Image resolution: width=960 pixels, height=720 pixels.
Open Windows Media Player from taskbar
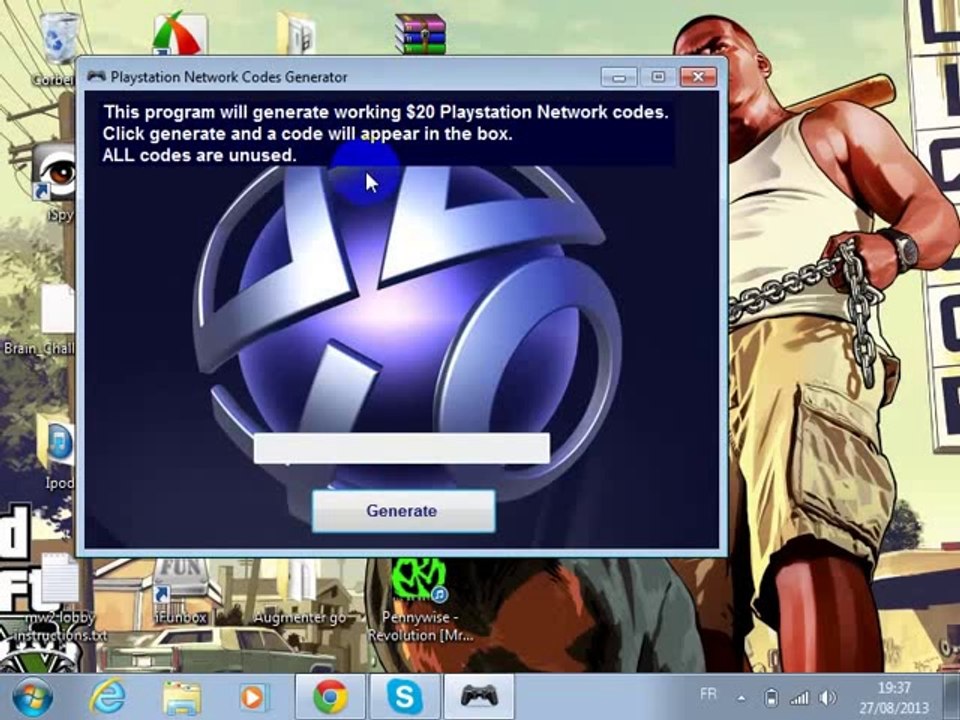pyautogui.click(x=253, y=697)
